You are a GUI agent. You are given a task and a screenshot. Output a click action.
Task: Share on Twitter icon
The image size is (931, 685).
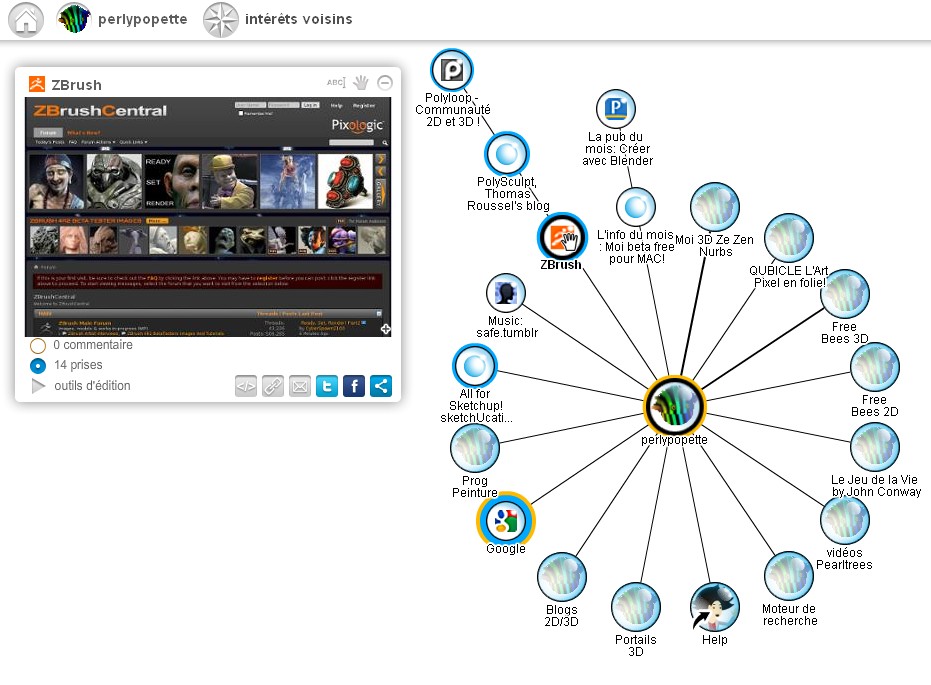(327, 386)
